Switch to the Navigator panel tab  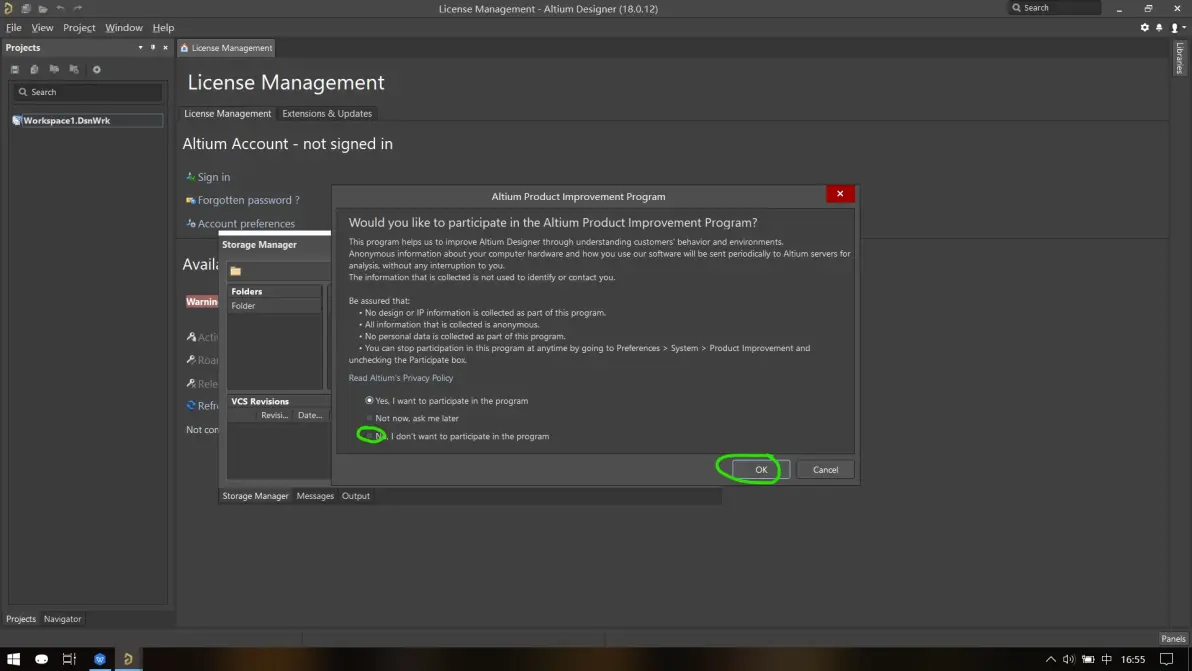coord(62,619)
